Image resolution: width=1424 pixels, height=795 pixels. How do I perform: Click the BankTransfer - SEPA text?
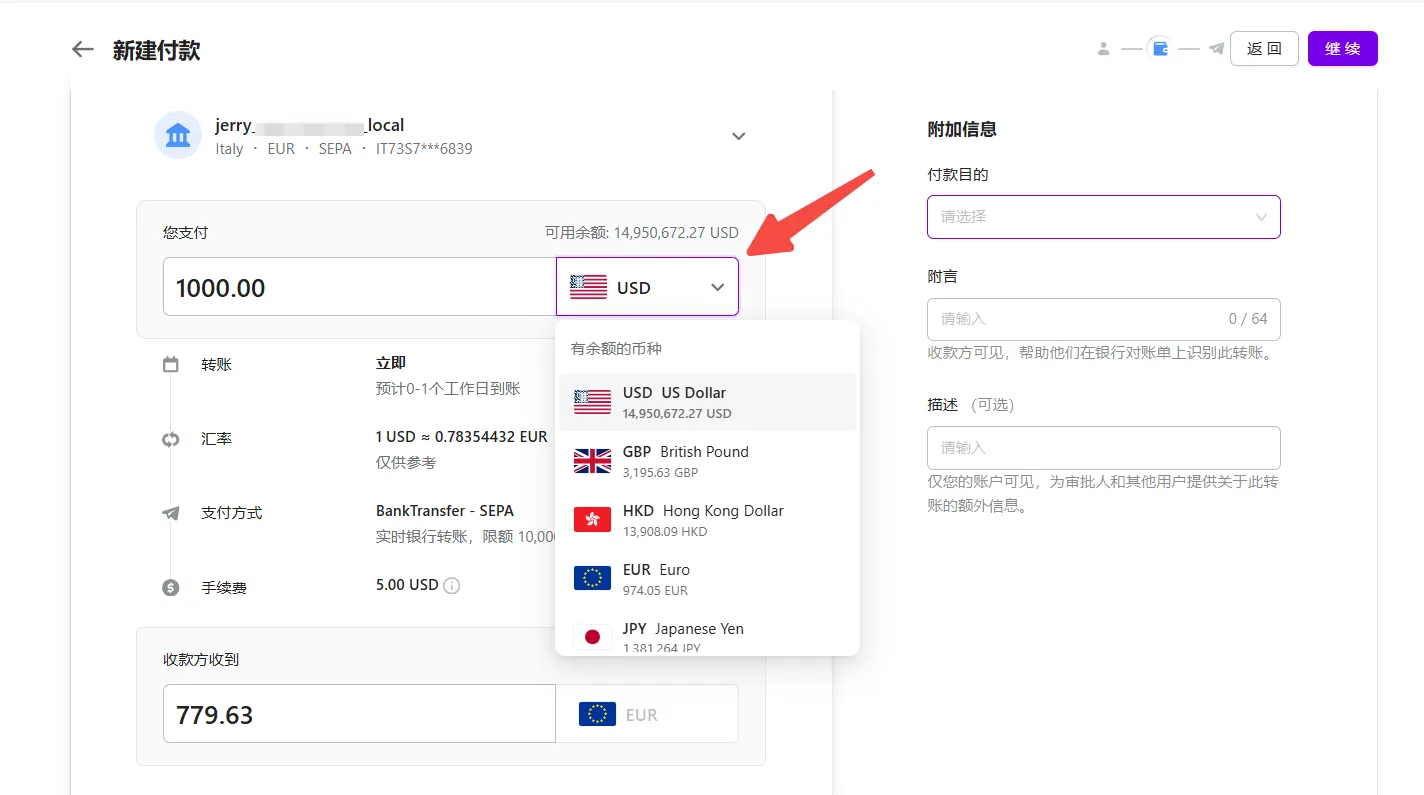[x=445, y=511]
